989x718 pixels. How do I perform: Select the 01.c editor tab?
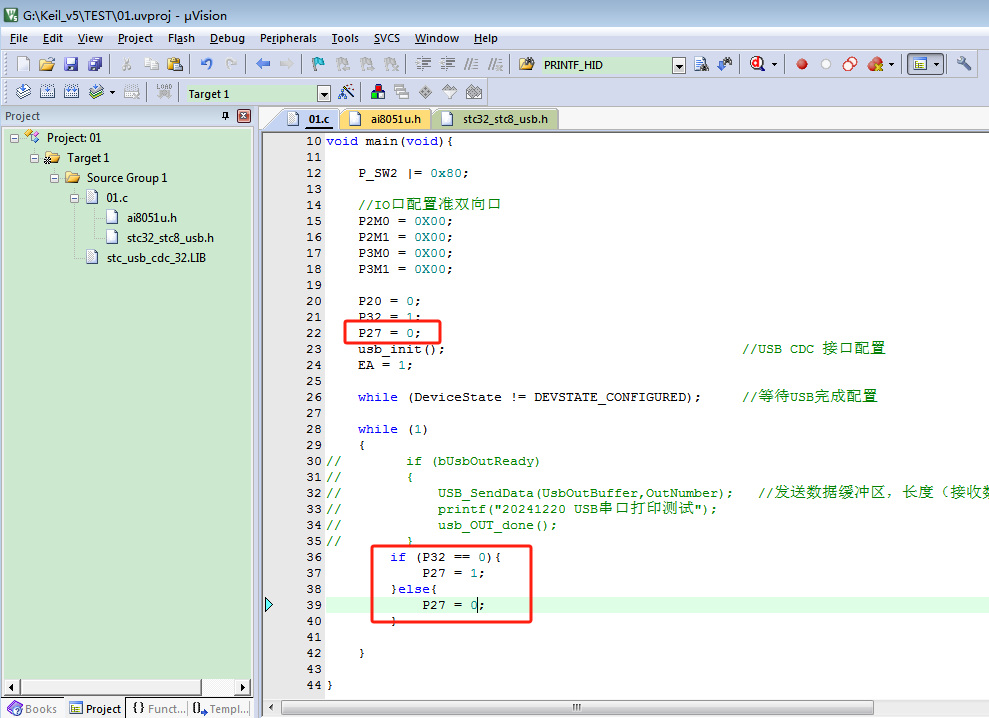[x=308, y=119]
